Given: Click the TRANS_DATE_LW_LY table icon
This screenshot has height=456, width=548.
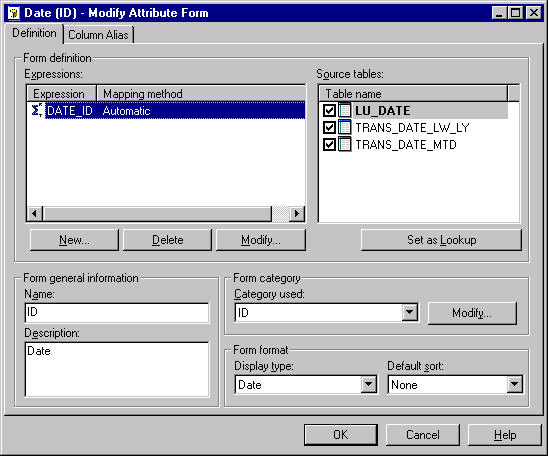Looking at the screenshot, I should pos(345,127).
